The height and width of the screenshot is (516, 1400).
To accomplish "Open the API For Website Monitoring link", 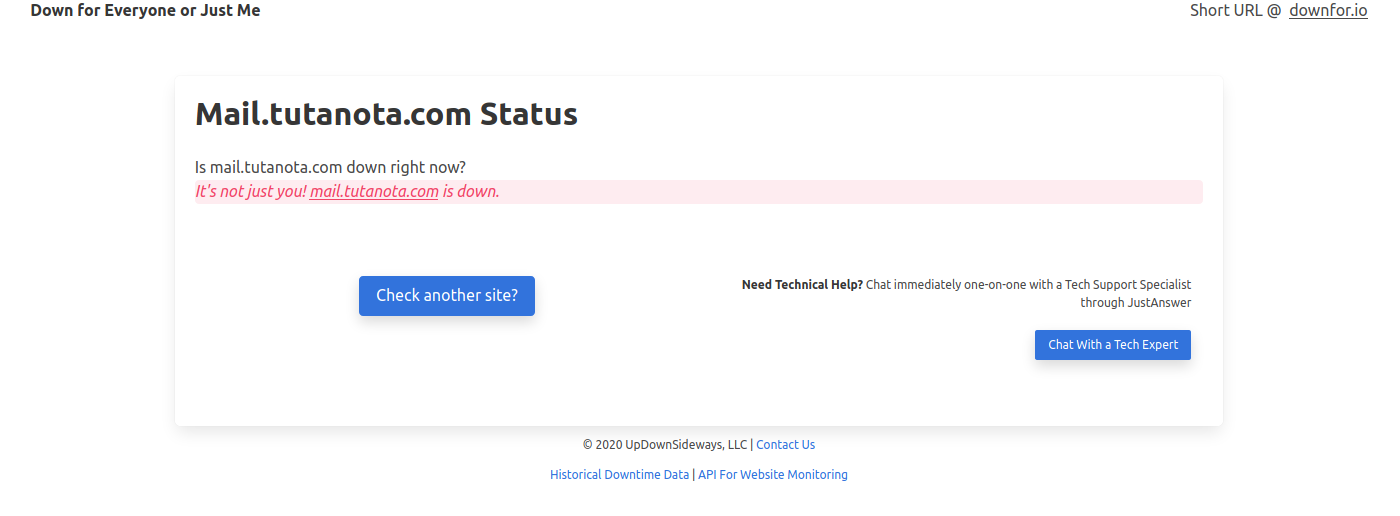I will coord(773,475).
